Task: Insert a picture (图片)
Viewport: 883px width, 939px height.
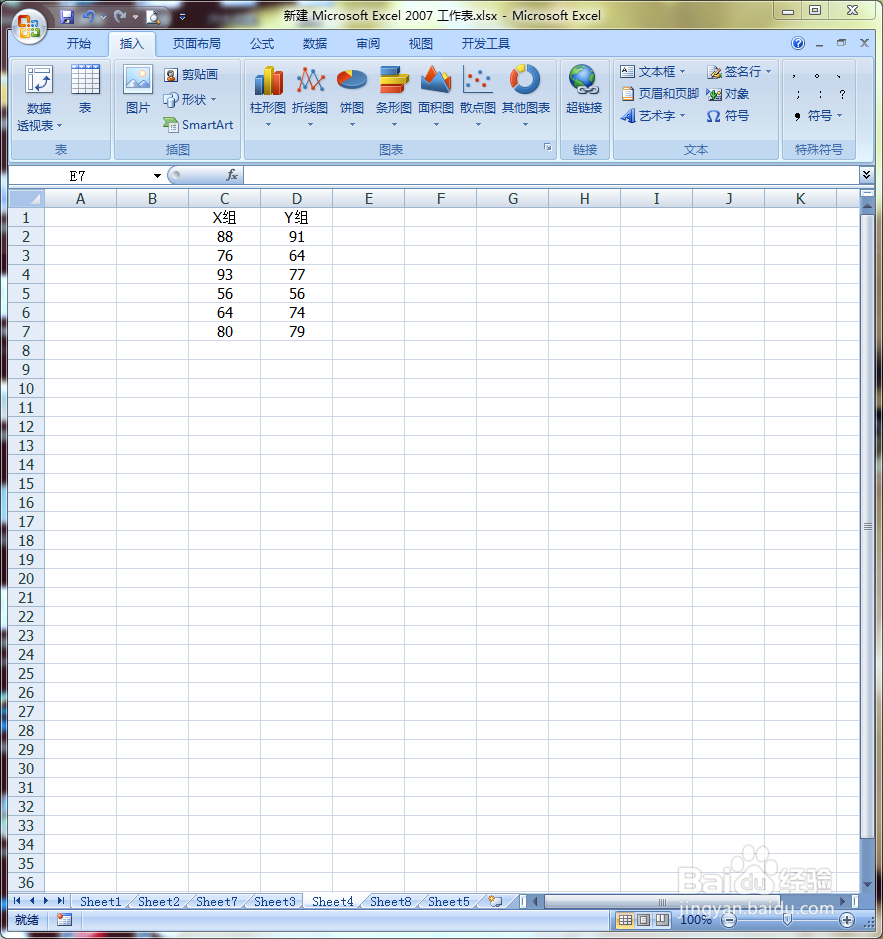Action: click(138, 89)
